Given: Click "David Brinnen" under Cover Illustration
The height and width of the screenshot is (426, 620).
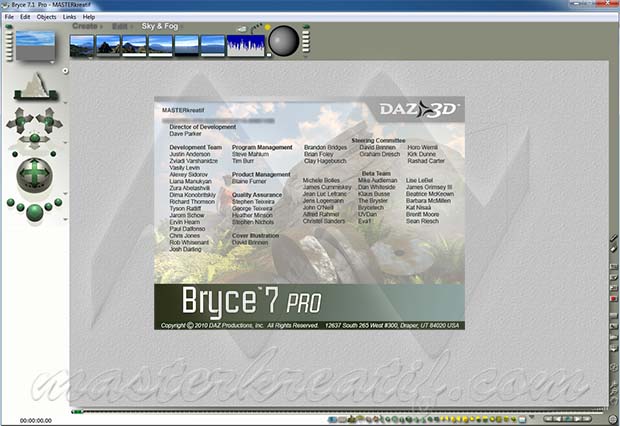Looking at the screenshot, I should click(250, 242).
